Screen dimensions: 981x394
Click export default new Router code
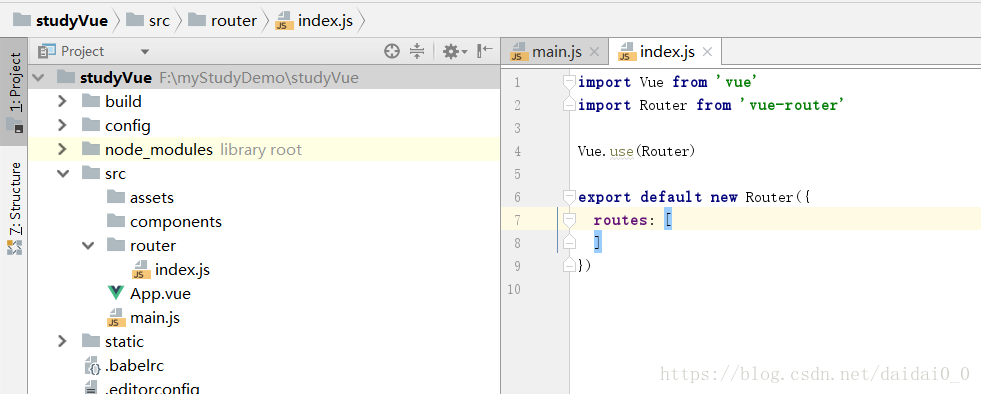click(x=694, y=197)
